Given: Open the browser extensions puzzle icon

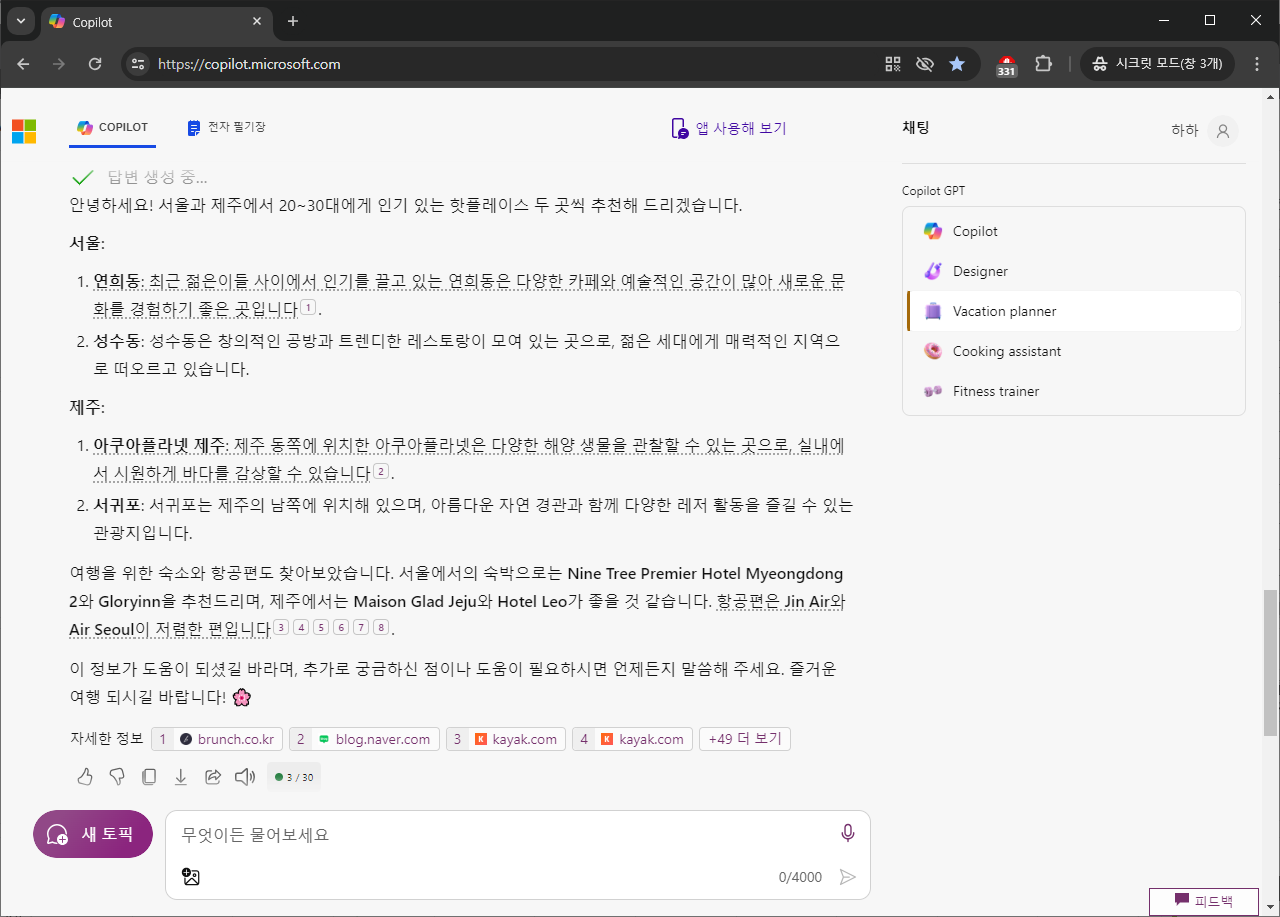Looking at the screenshot, I should [1043, 64].
